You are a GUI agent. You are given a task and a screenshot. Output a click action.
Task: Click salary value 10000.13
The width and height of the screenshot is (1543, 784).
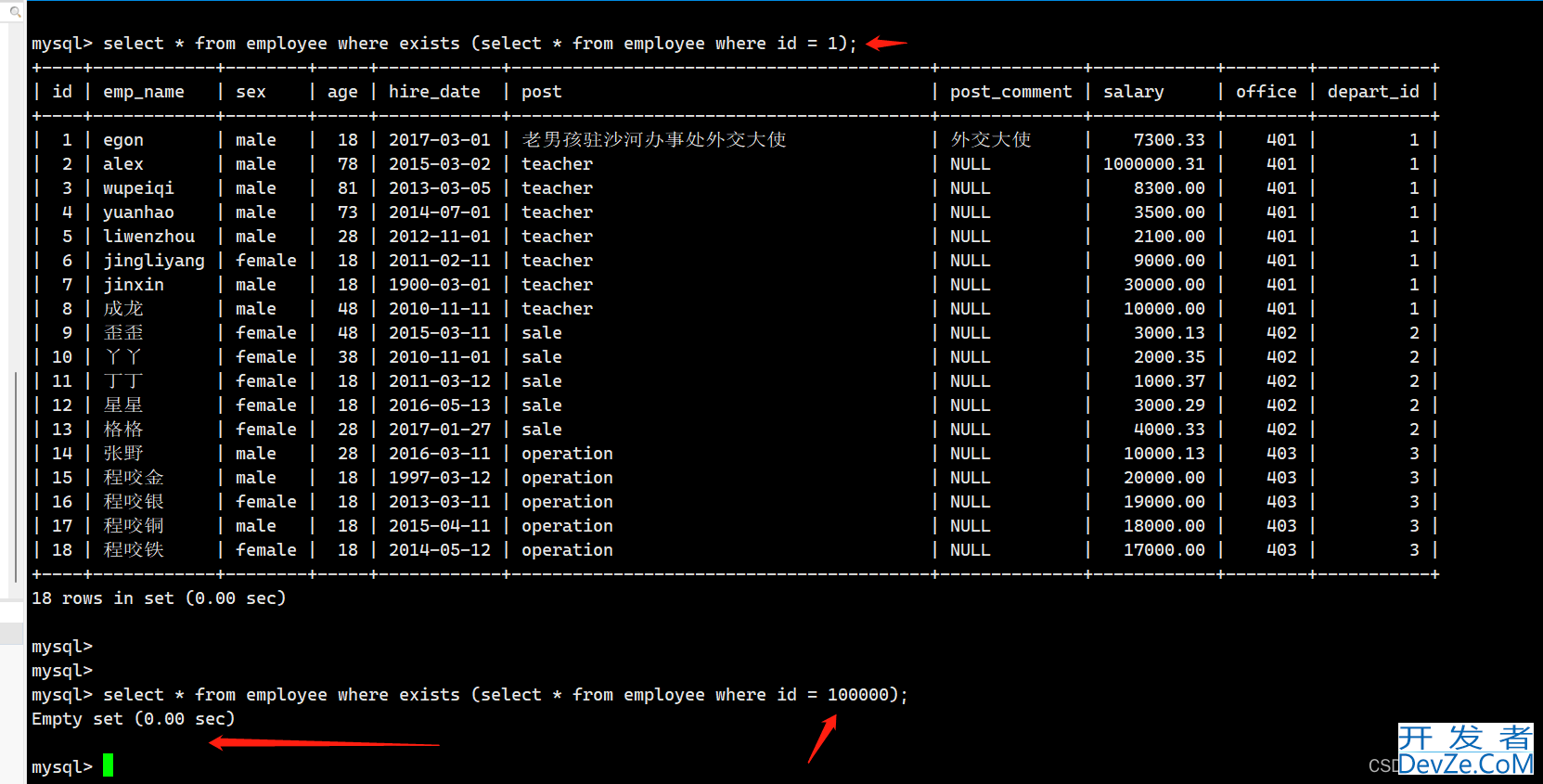(x=1164, y=454)
